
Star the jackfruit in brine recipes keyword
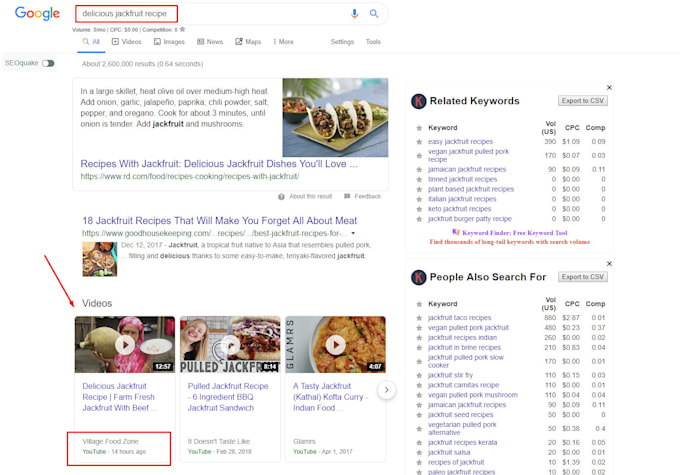click(419, 348)
